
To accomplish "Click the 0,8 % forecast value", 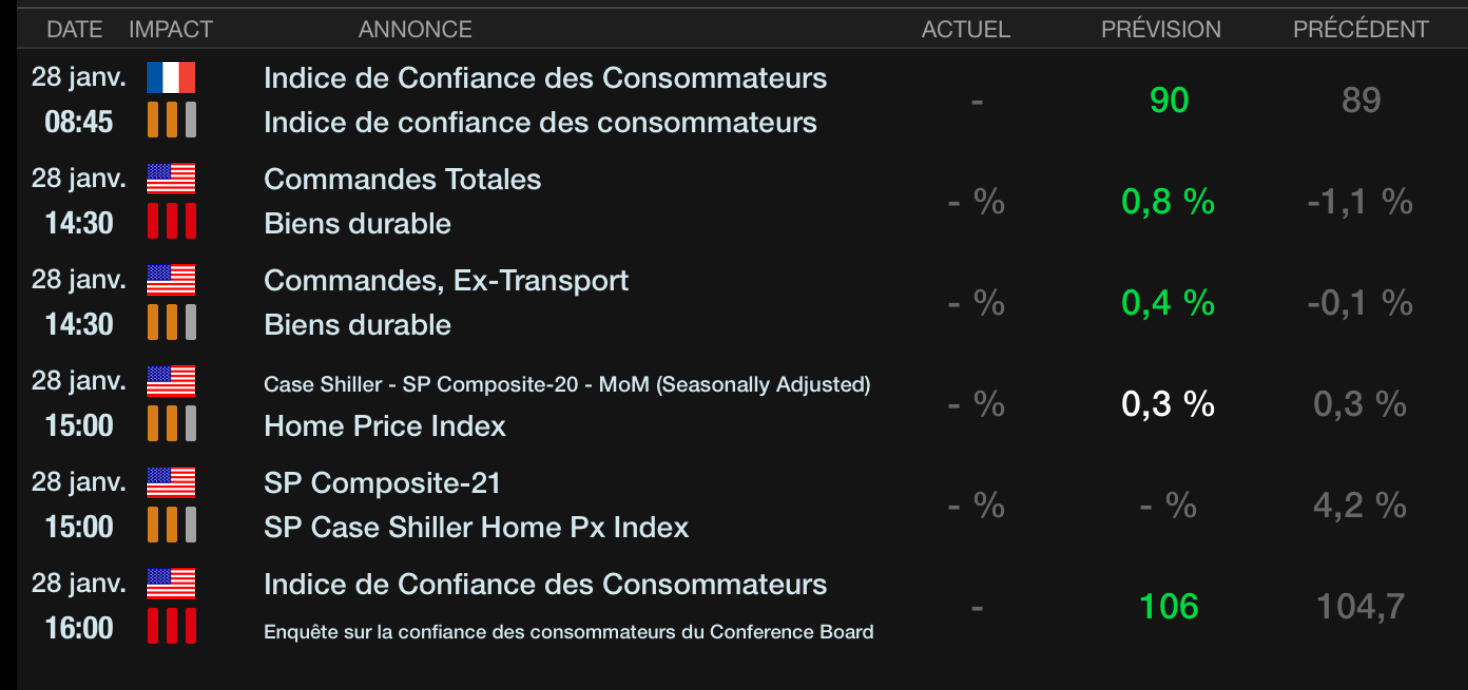I will point(1168,202).
